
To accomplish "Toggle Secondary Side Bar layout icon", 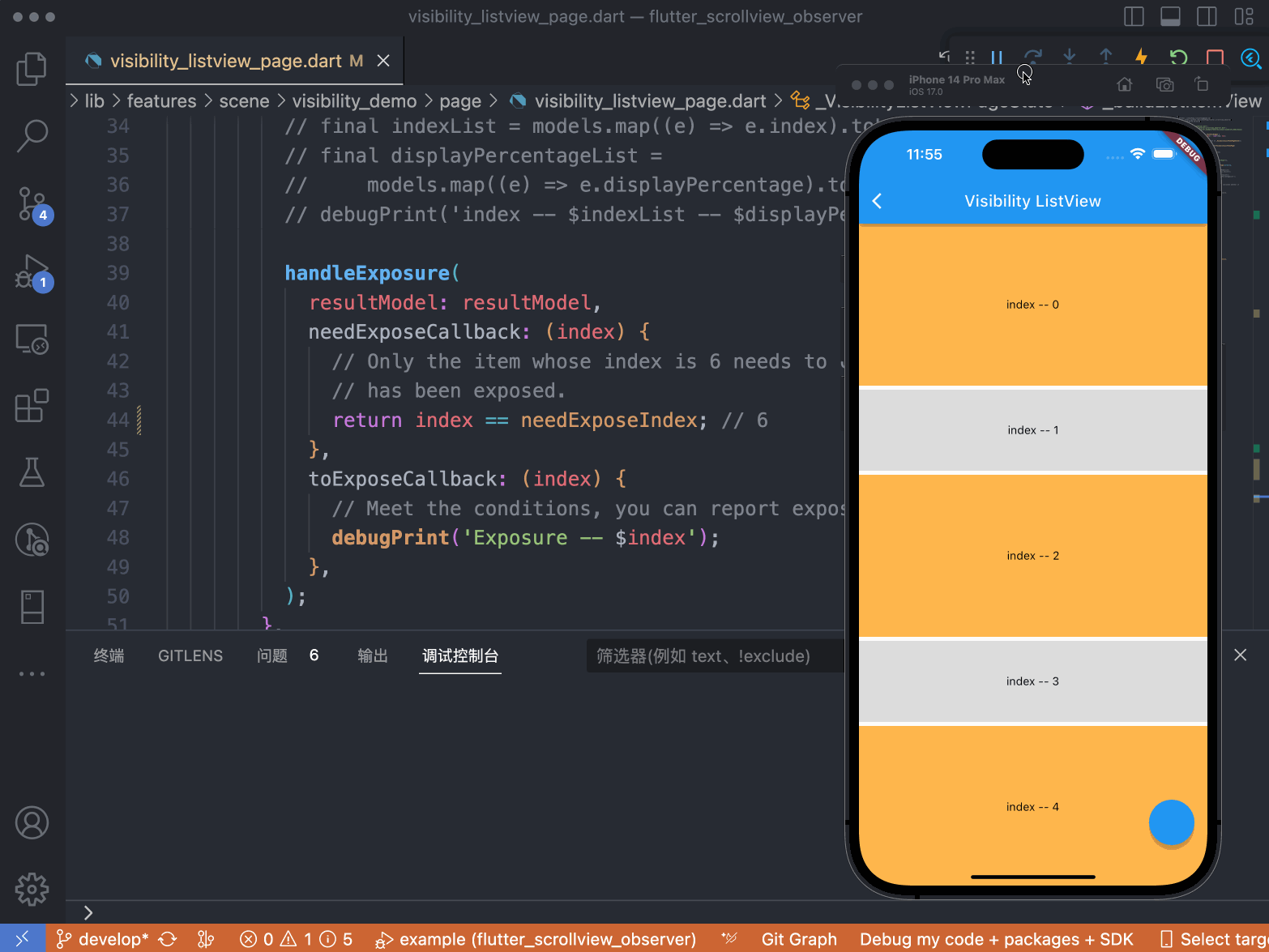I will pyautogui.click(x=1207, y=16).
